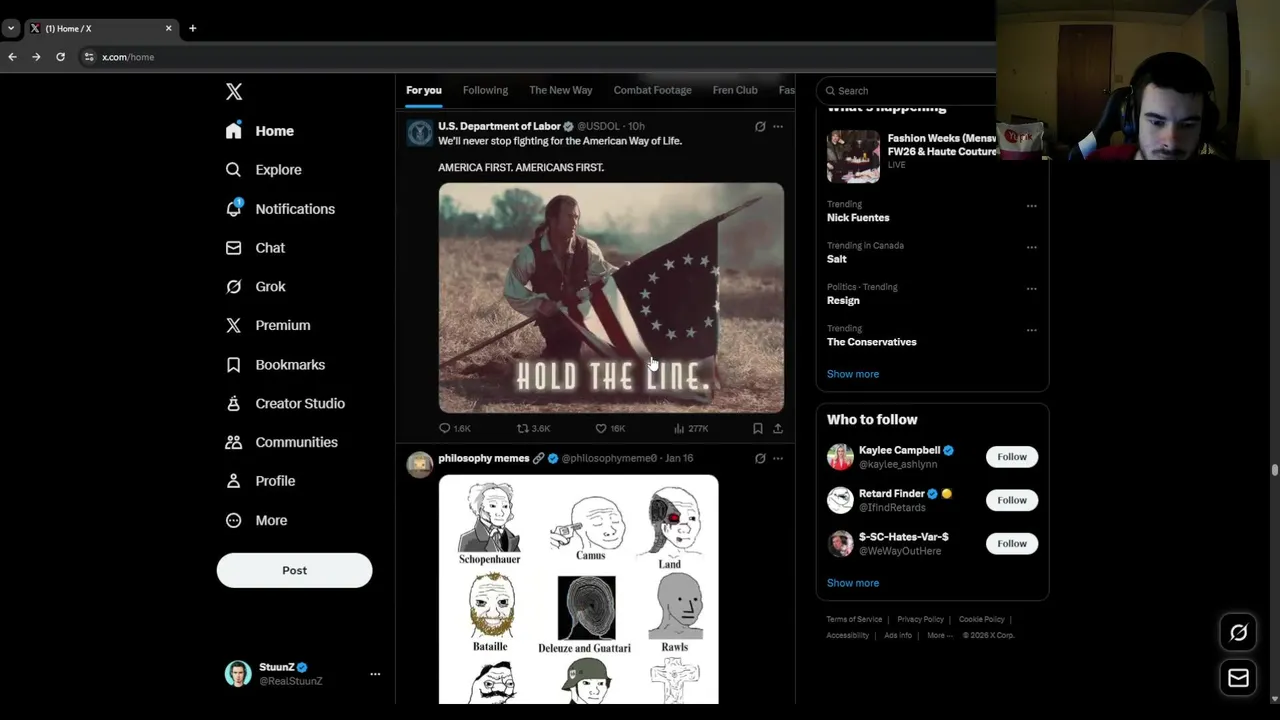Image resolution: width=1280 pixels, height=720 pixels.
Task: Show more trending topics
Action: click(853, 374)
